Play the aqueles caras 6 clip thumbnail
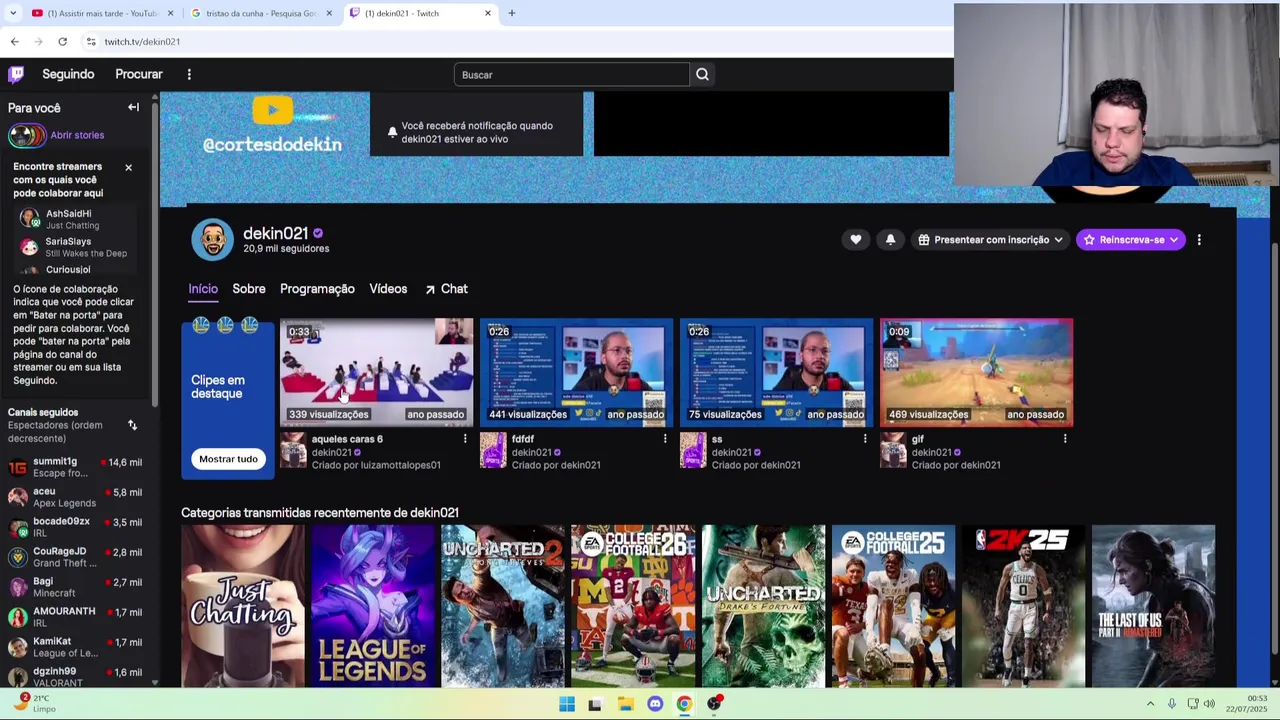1280x720 pixels. coord(376,372)
